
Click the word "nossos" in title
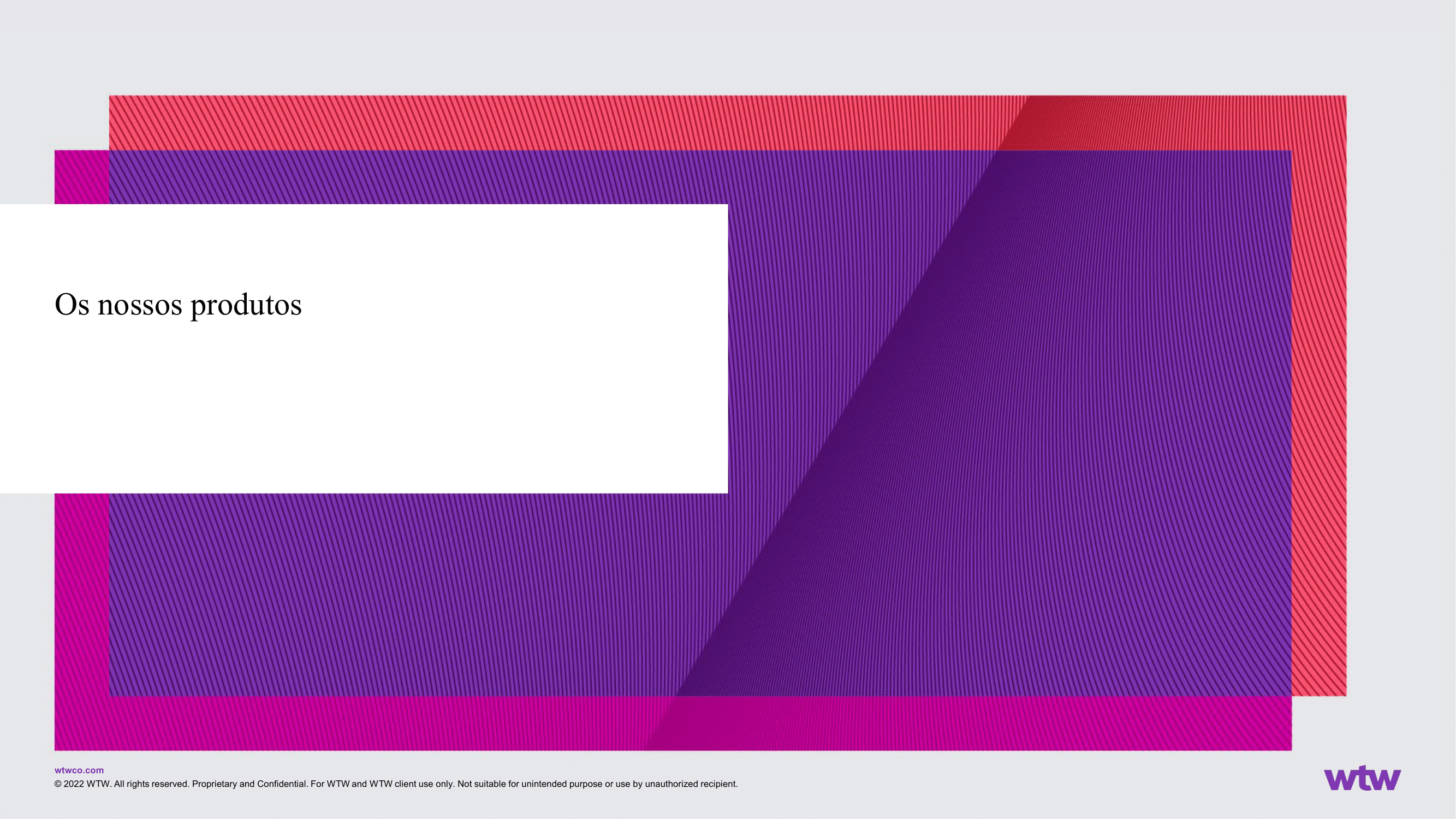click(x=140, y=306)
